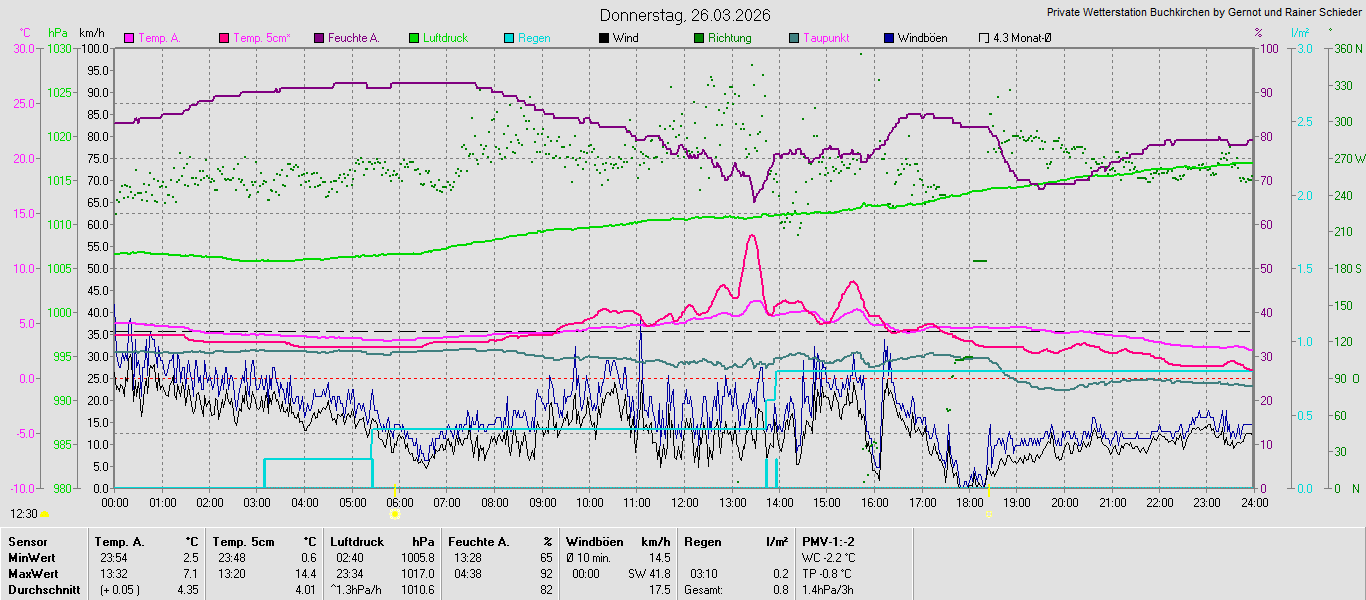The width and height of the screenshot is (1366, 600).
Task: Click the black Wind legend square
Action: coord(604,38)
